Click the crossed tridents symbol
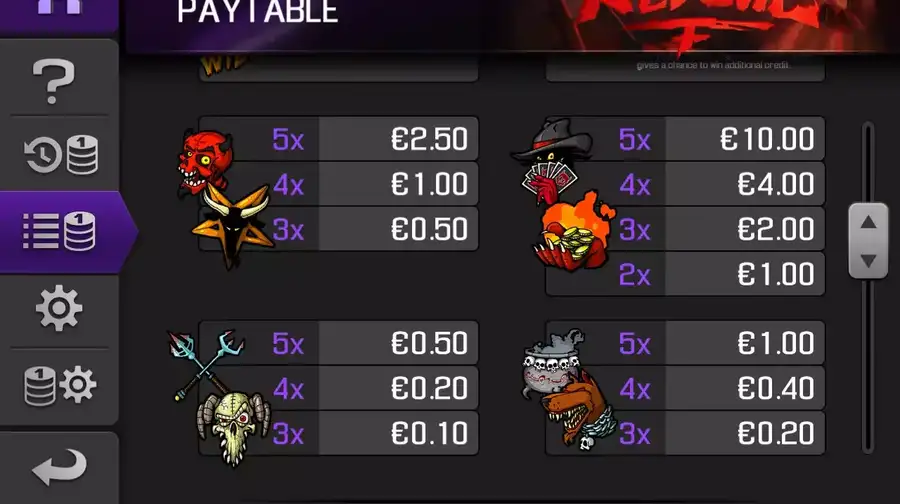The height and width of the screenshot is (504, 900). [x=205, y=363]
